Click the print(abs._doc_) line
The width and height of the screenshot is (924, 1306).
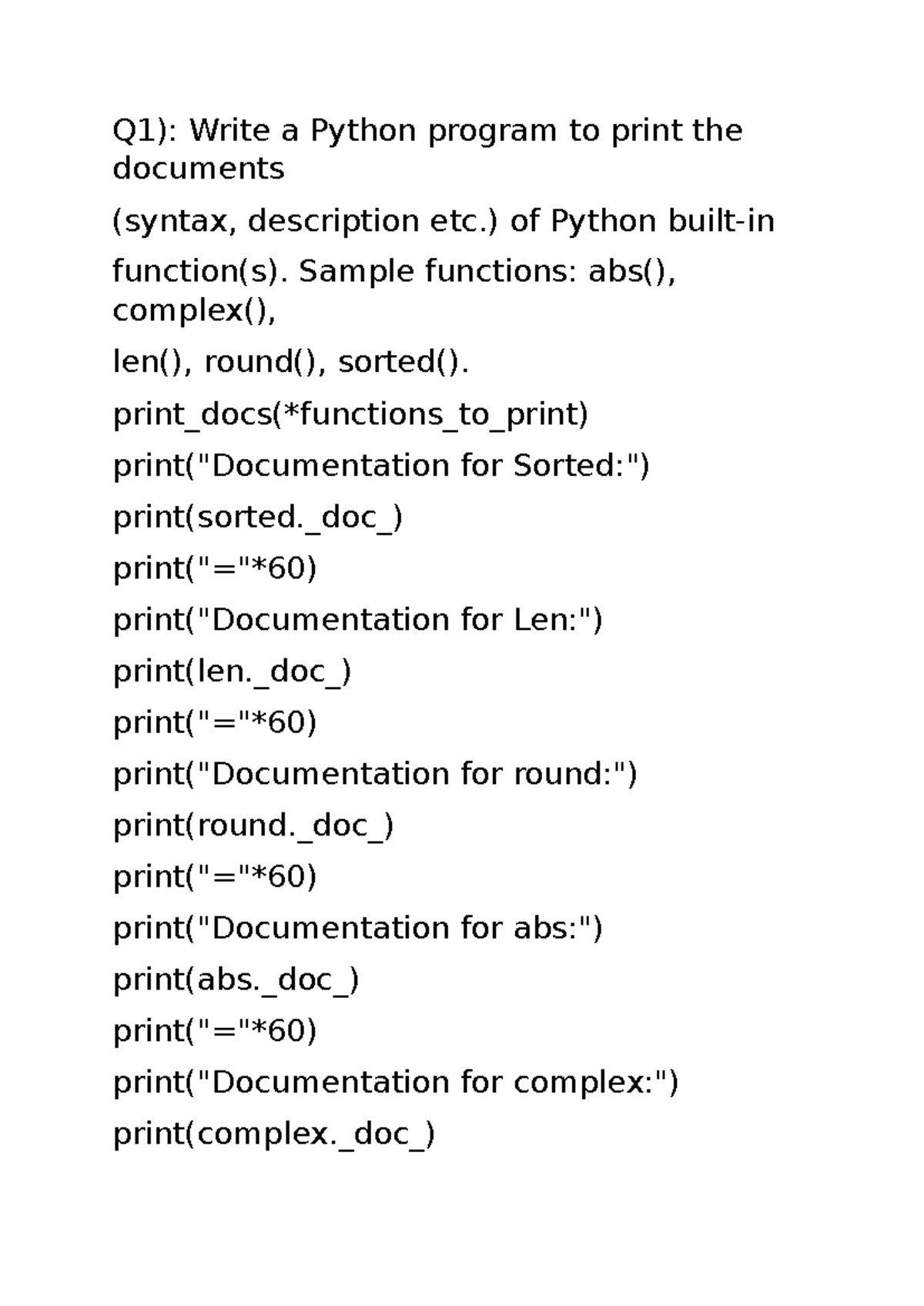coord(236,979)
